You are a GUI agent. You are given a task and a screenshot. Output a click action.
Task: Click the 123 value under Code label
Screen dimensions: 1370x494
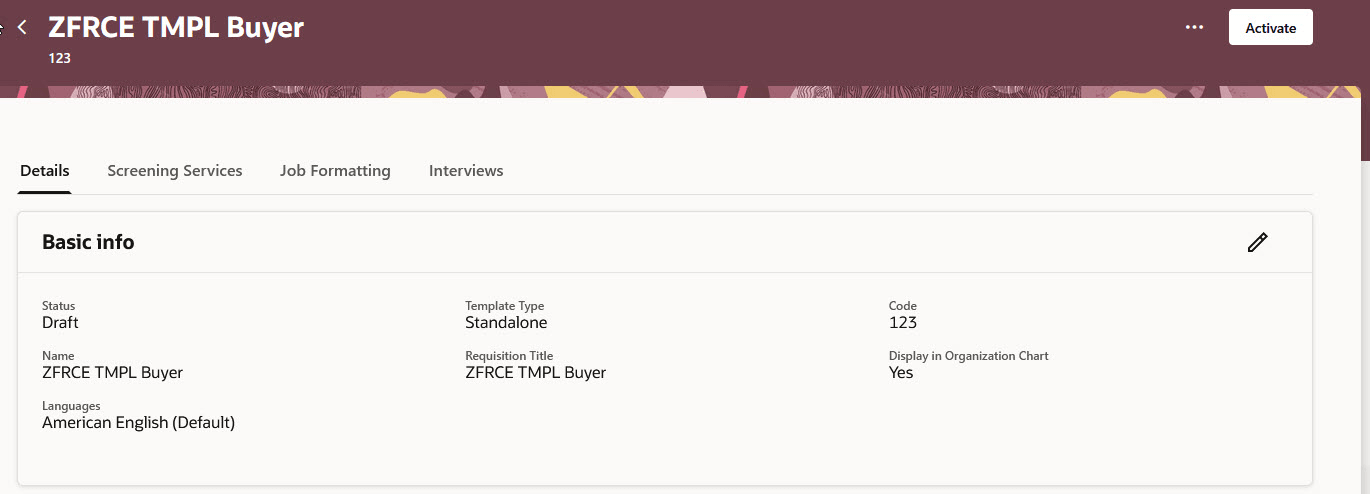pyautogui.click(x=902, y=323)
